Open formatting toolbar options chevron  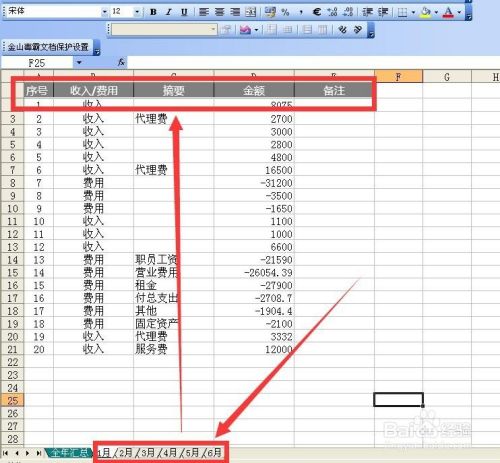click(x=468, y=13)
